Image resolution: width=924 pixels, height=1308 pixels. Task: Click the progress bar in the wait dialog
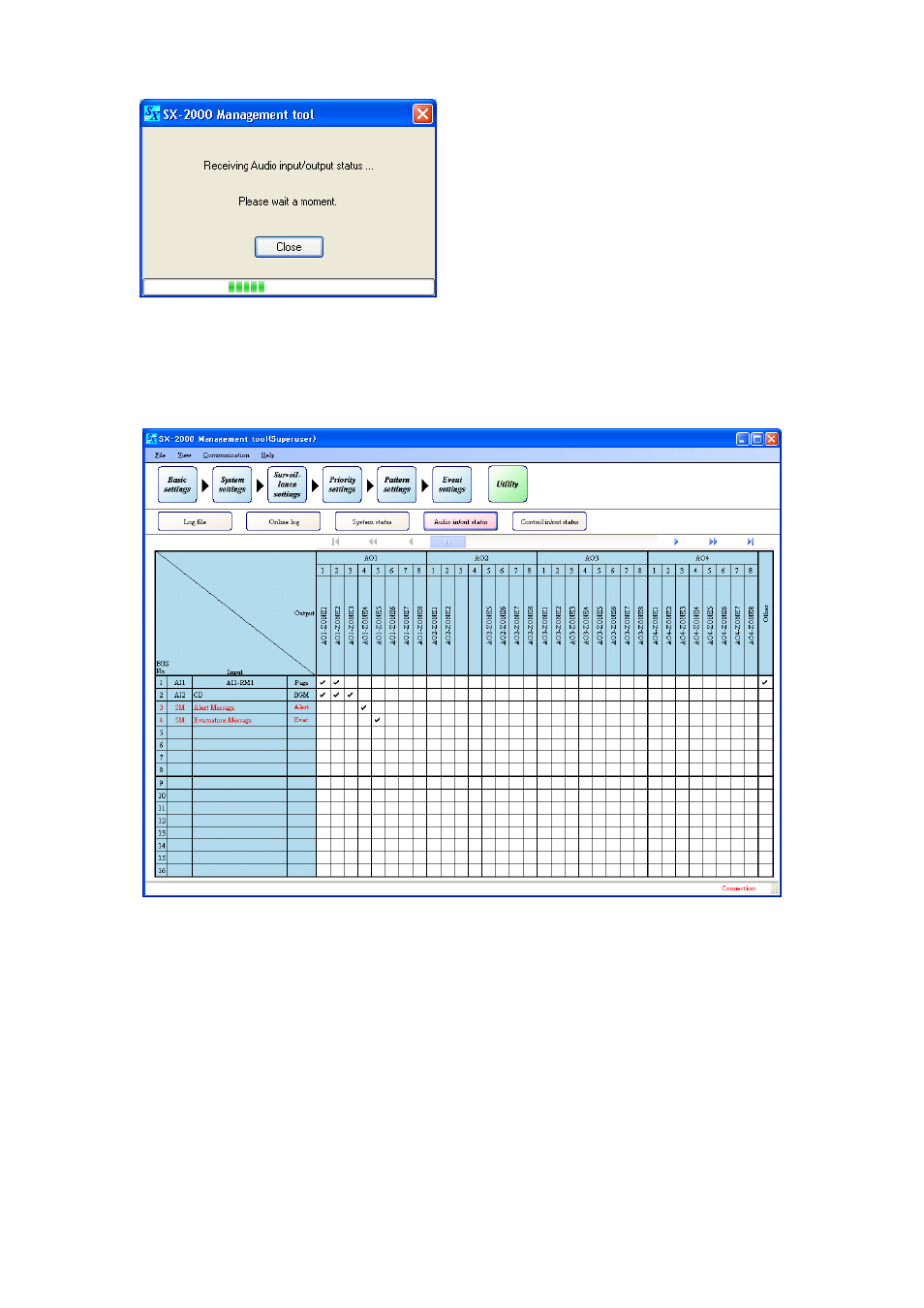tap(289, 287)
